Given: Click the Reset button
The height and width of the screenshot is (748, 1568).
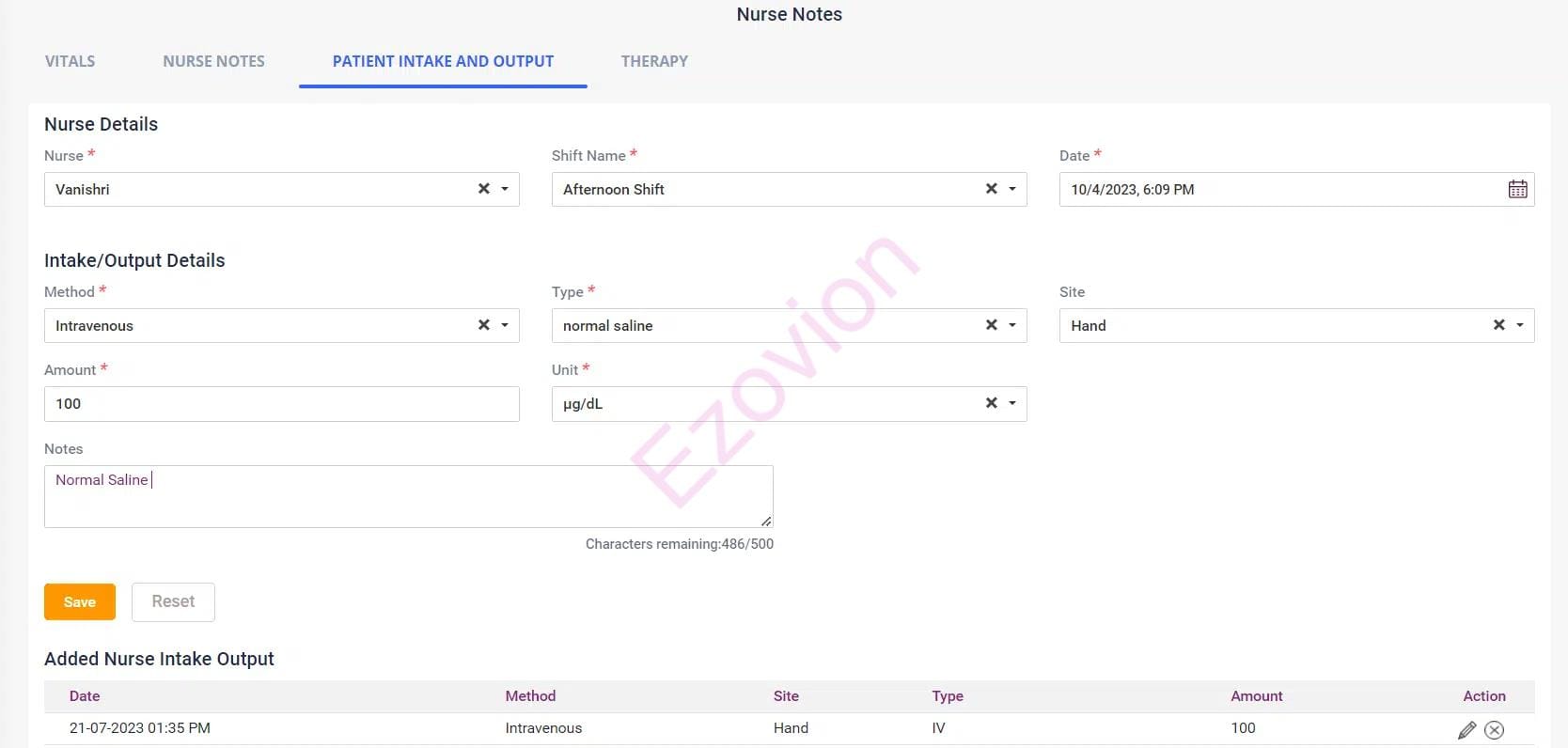Looking at the screenshot, I should point(173,601).
